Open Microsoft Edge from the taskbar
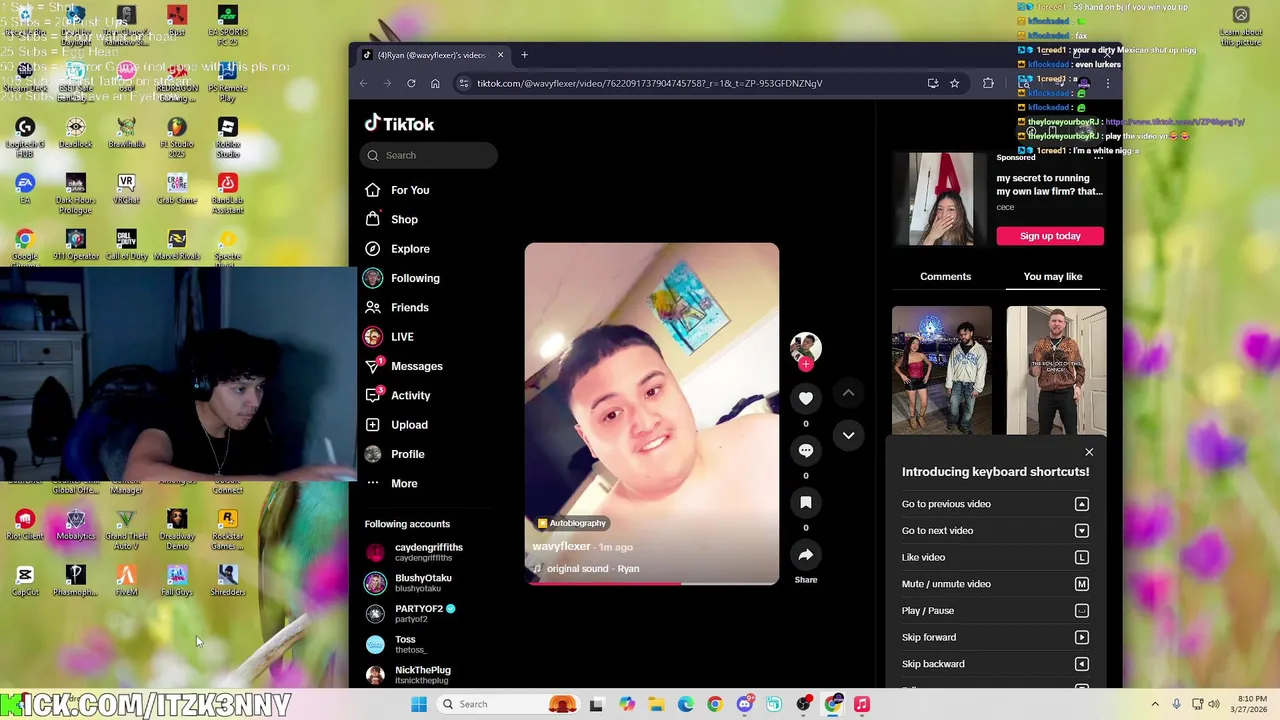 point(685,704)
